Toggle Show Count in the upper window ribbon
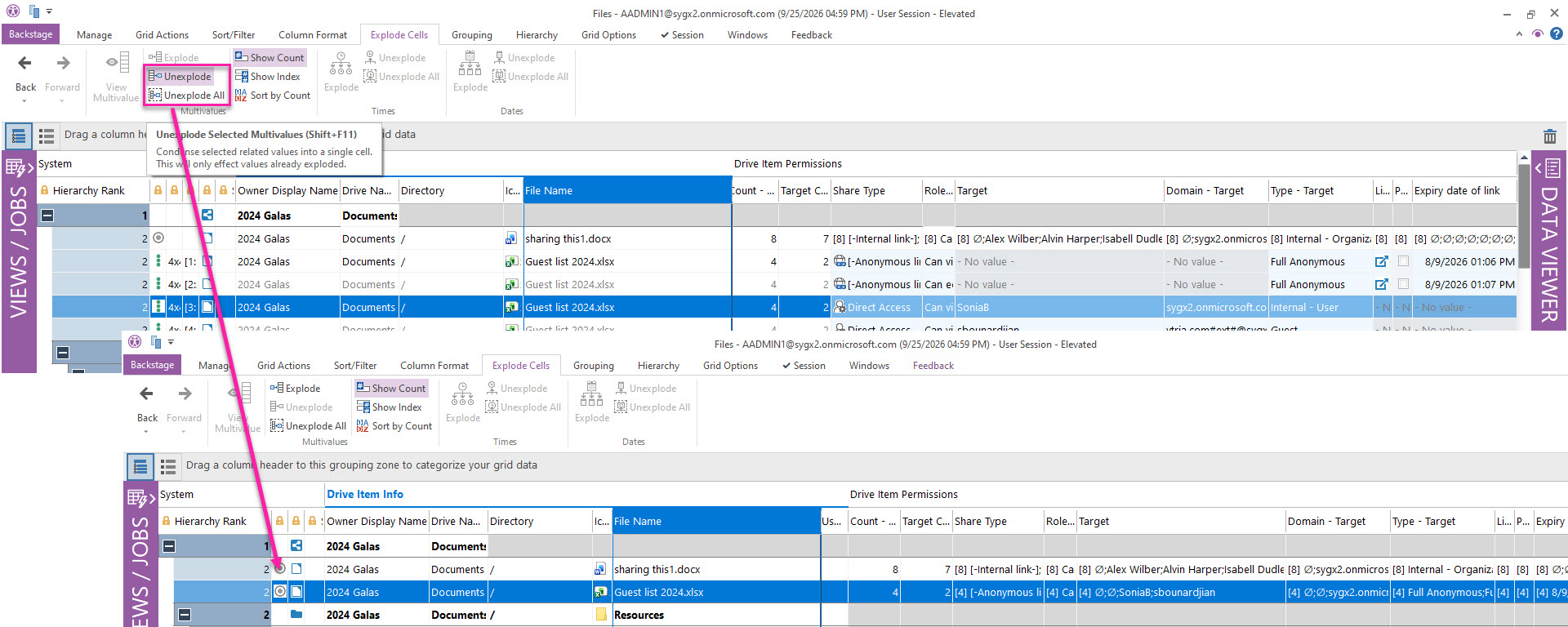 269,58
